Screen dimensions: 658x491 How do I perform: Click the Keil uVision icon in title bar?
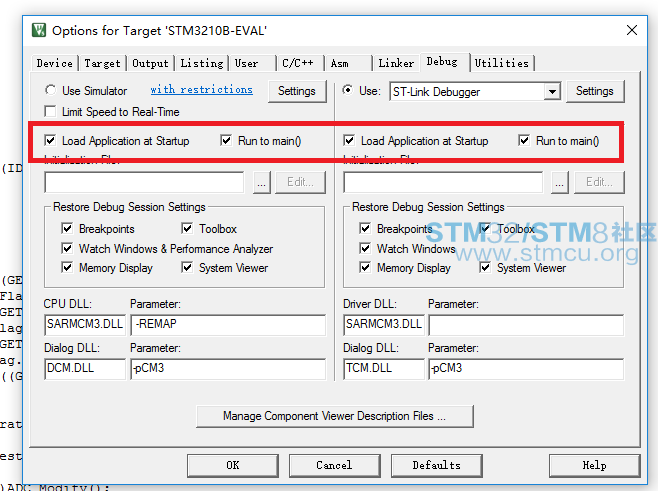click(x=39, y=30)
